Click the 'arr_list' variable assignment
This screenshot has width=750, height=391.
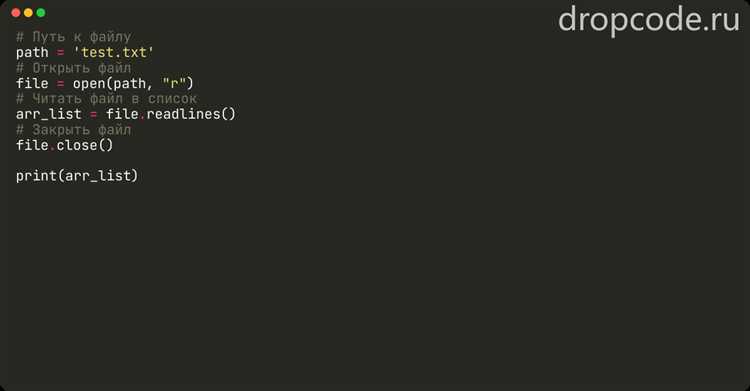point(48,114)
